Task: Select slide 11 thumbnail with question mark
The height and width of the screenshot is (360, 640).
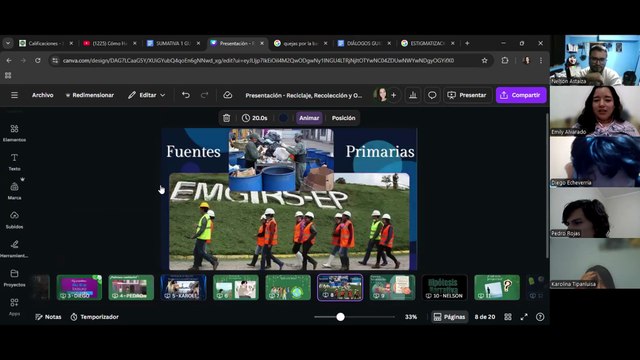Action: pos(497,287)
